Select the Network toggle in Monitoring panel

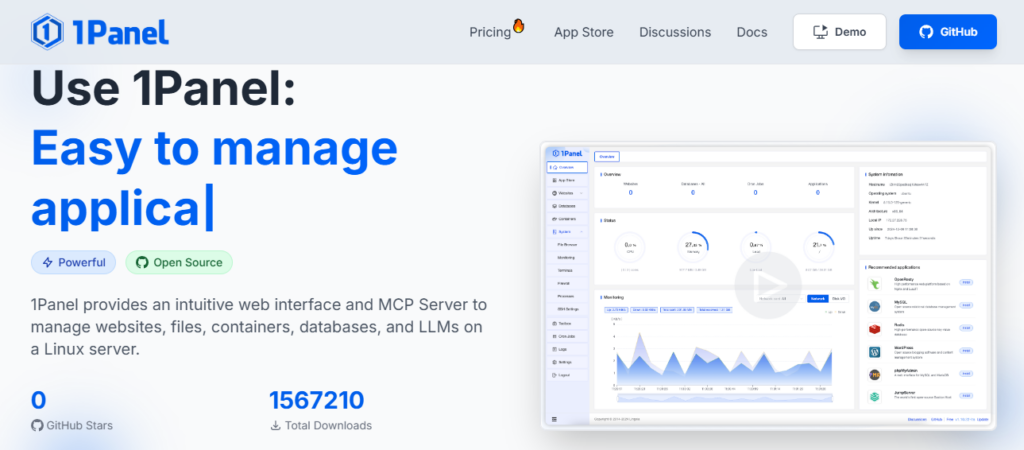point(817,298)
